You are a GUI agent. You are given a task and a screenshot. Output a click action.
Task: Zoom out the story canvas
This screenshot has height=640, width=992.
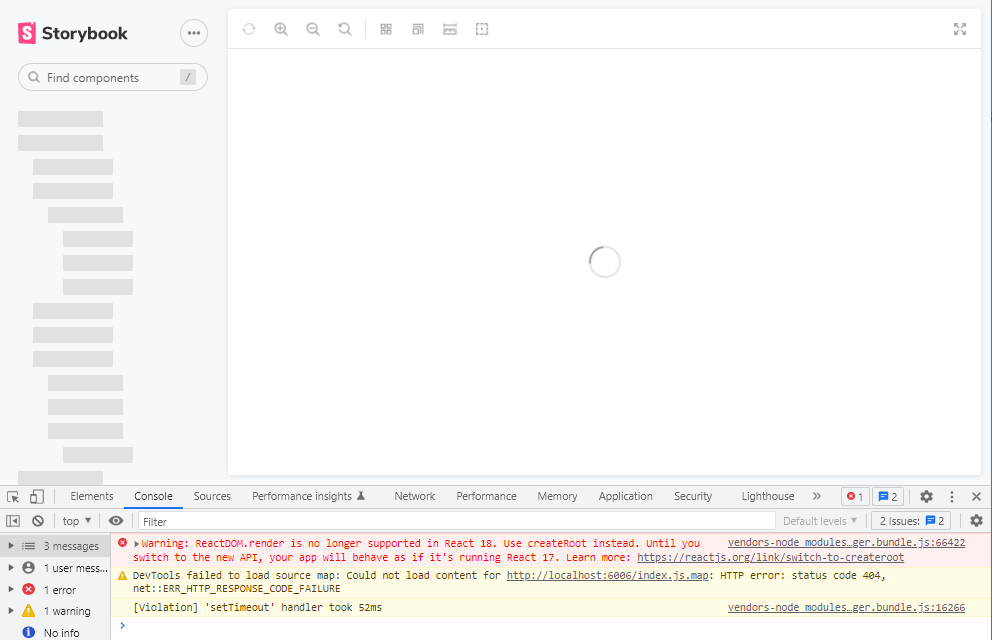(313, 29)
